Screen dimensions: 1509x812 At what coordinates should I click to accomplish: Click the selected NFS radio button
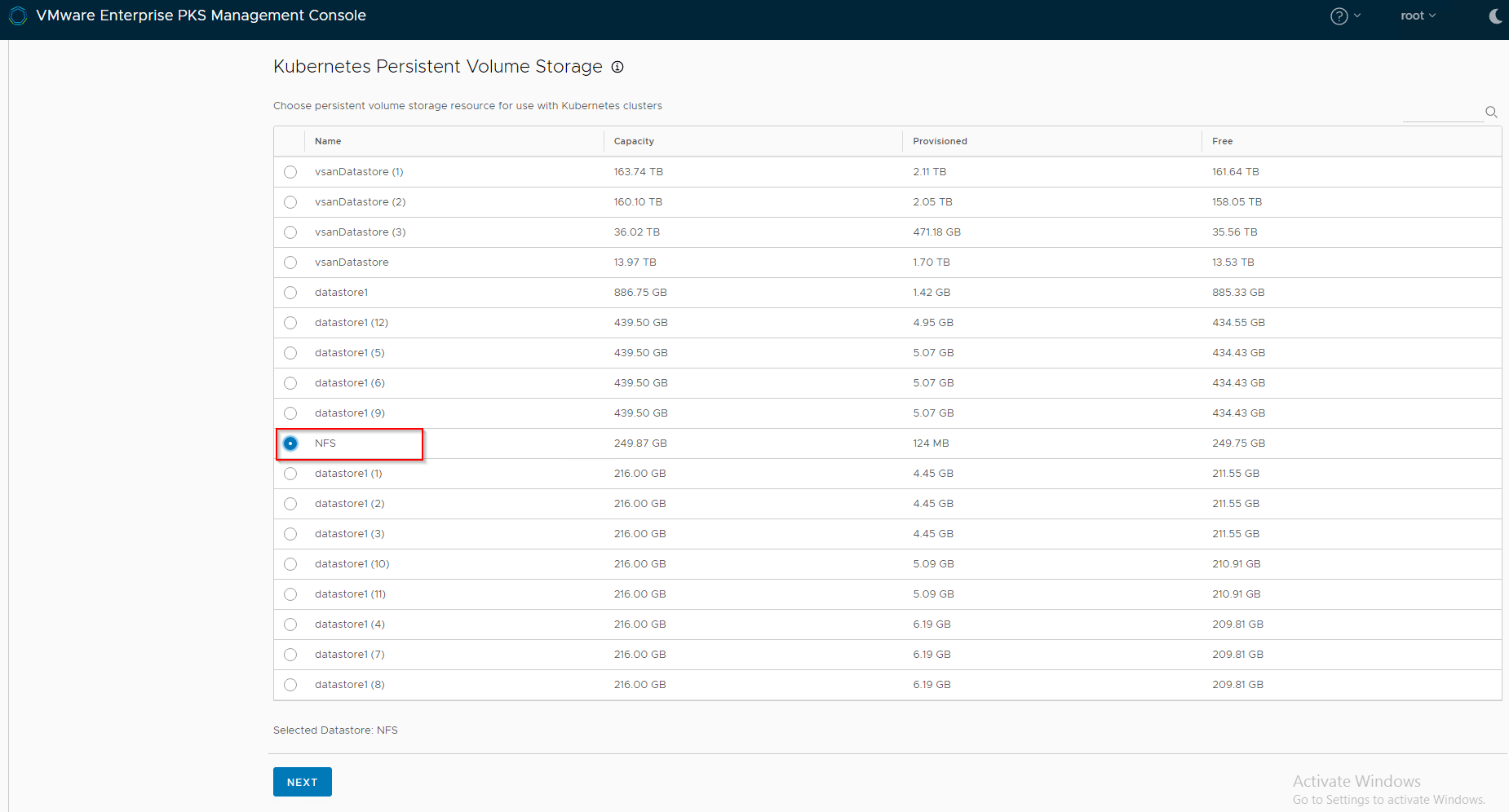pyautogui.click(x=290, y=444)
